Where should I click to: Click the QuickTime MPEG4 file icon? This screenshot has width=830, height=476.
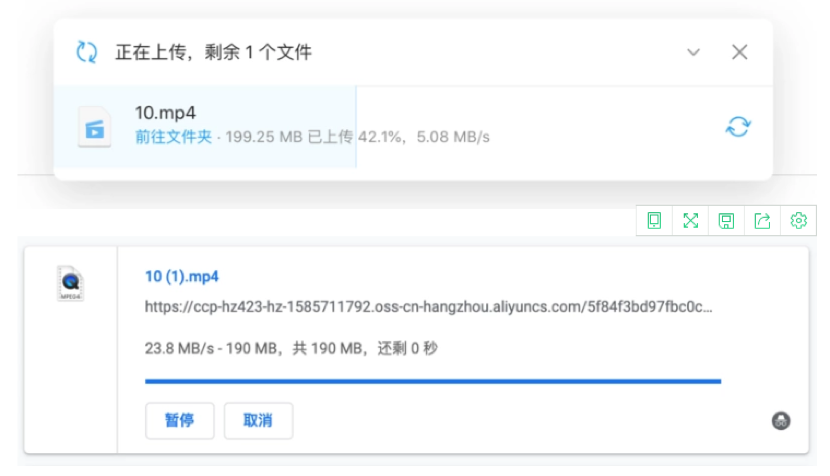tap(70, 283)
